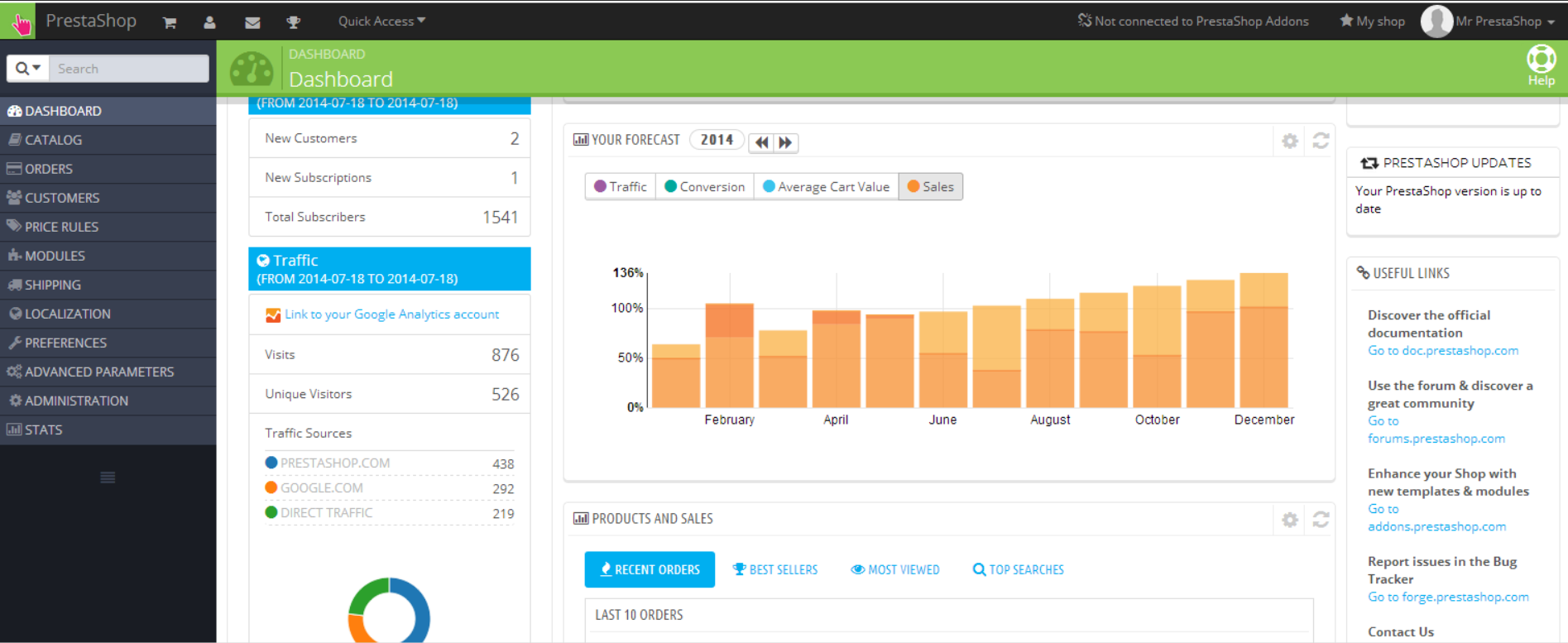Screen dimensions: 1568x643
Task: Click My shop link in top bar
Action: click(x=1372, y=22)
